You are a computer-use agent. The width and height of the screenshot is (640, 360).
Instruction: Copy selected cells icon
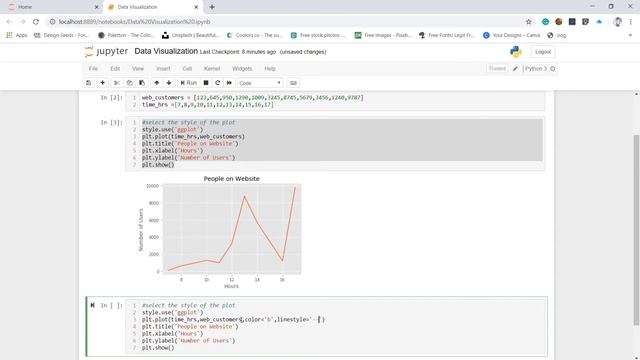[x=129, y=83]
